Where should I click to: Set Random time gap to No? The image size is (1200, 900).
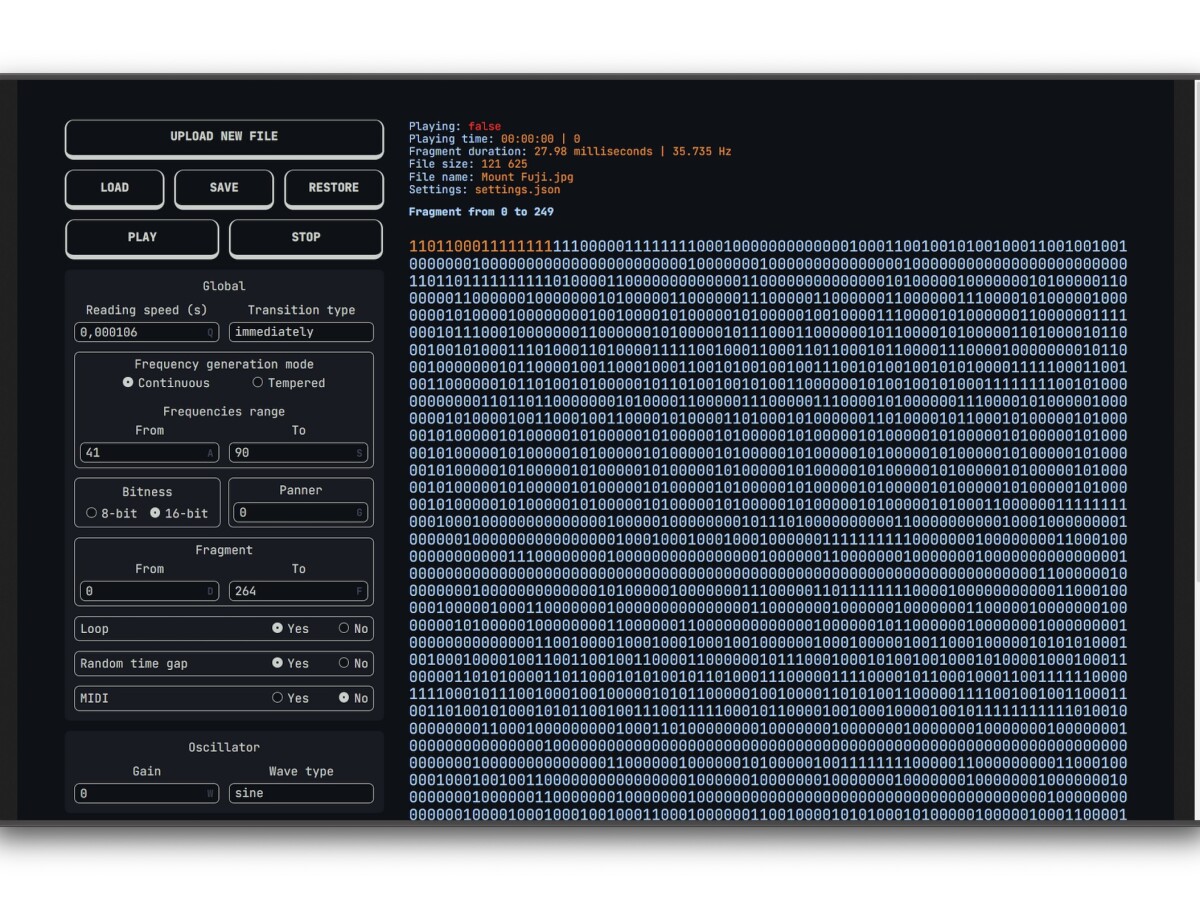344,663
